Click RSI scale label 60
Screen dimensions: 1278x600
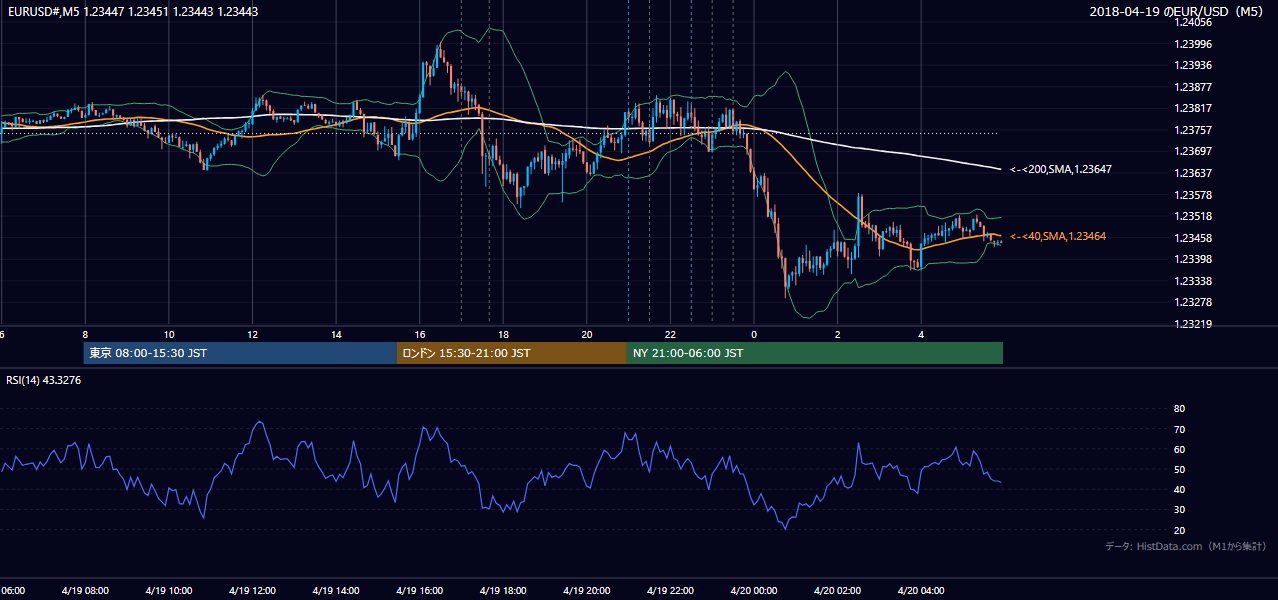point(1179,449)
